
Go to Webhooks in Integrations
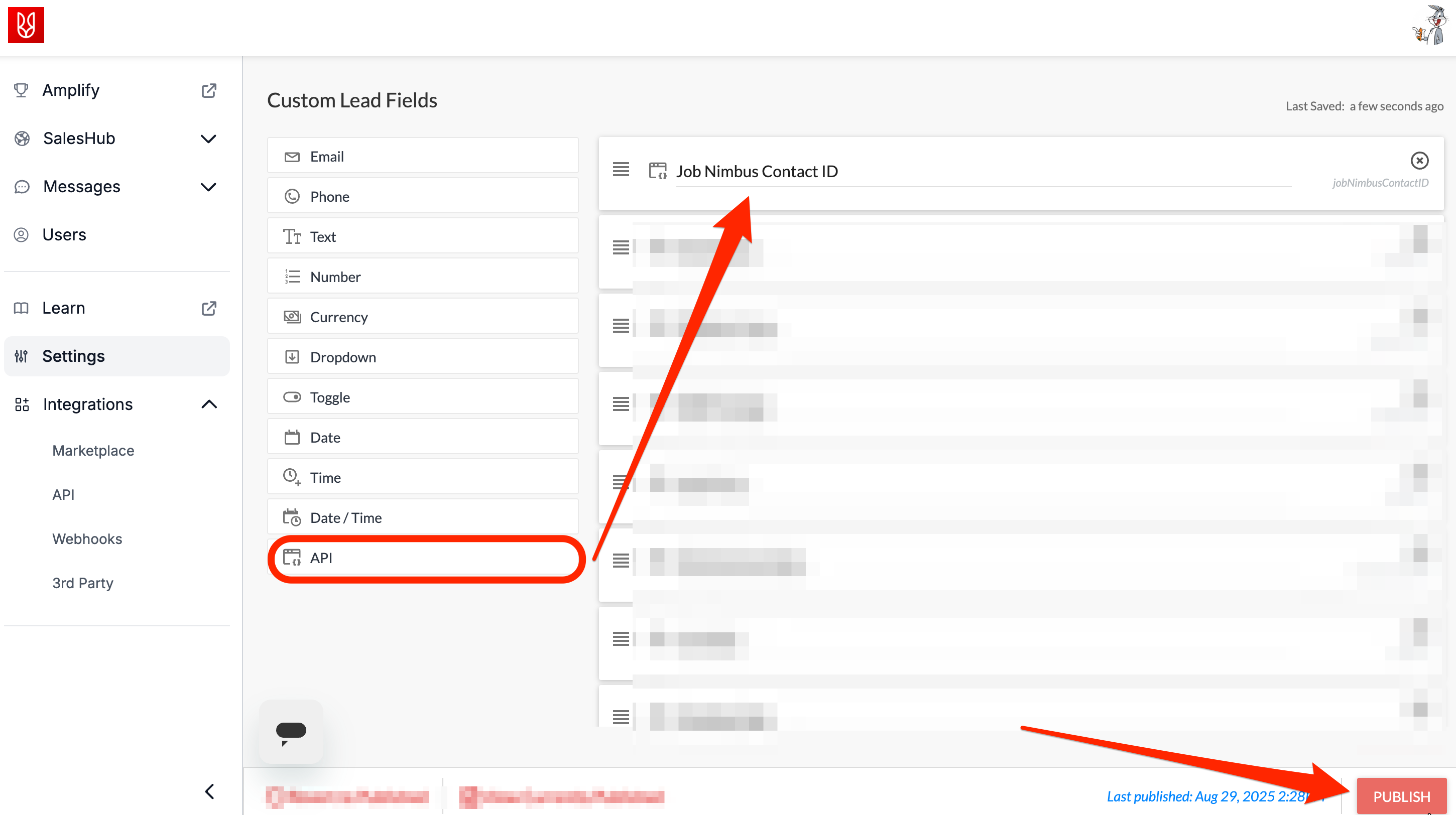[x=87, y=538]
